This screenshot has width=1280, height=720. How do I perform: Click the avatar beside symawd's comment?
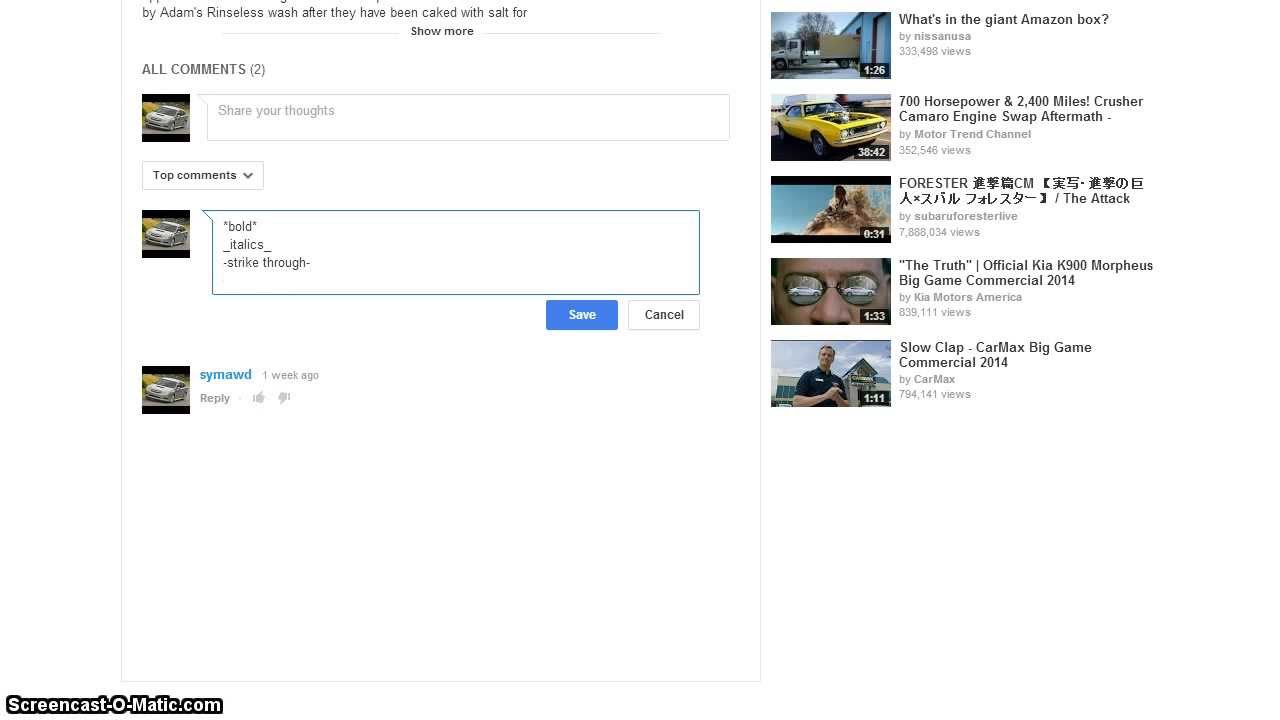[x=166, y=390]
